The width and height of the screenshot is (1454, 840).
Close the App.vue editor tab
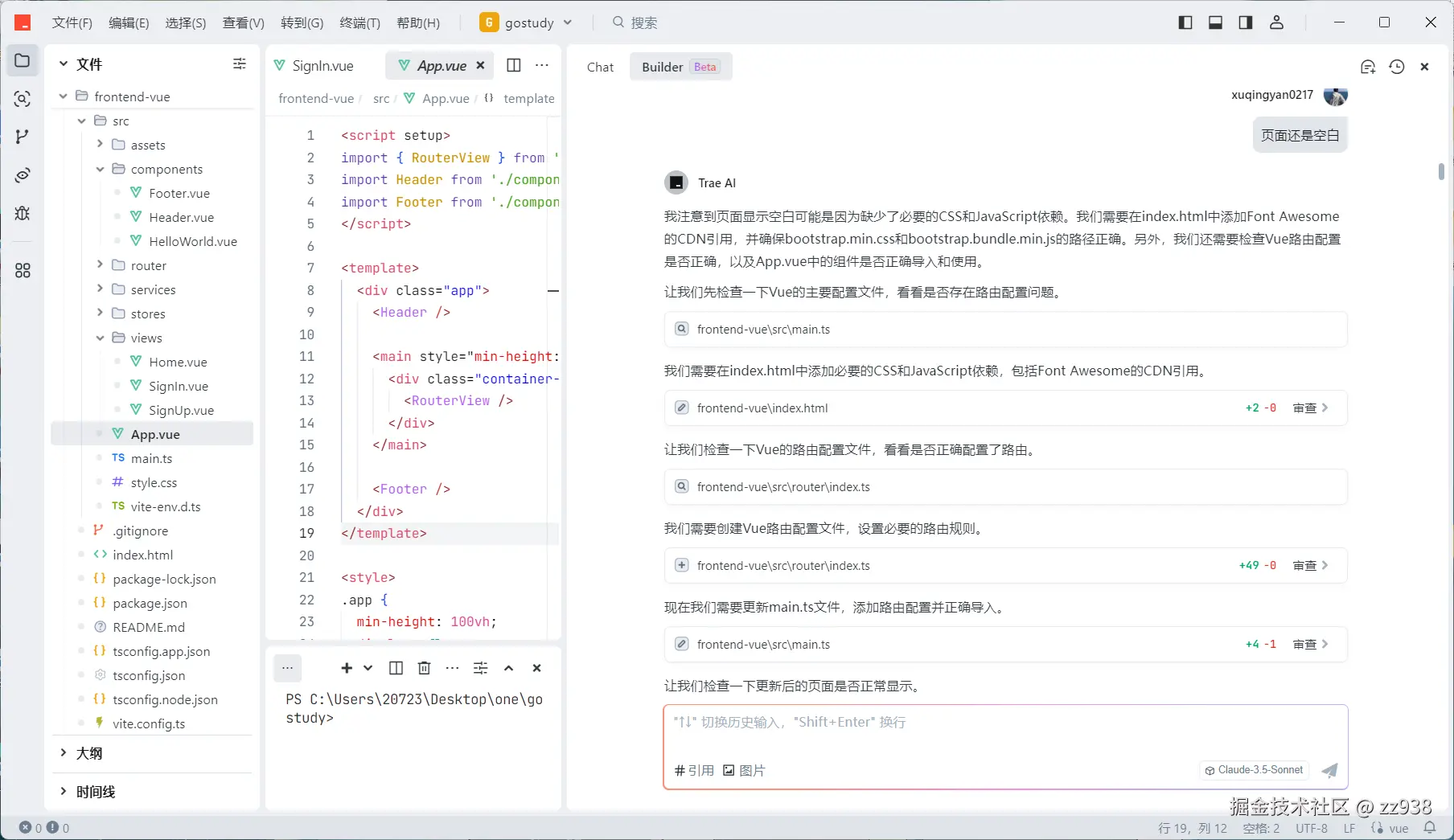click(x=480, y=65)
